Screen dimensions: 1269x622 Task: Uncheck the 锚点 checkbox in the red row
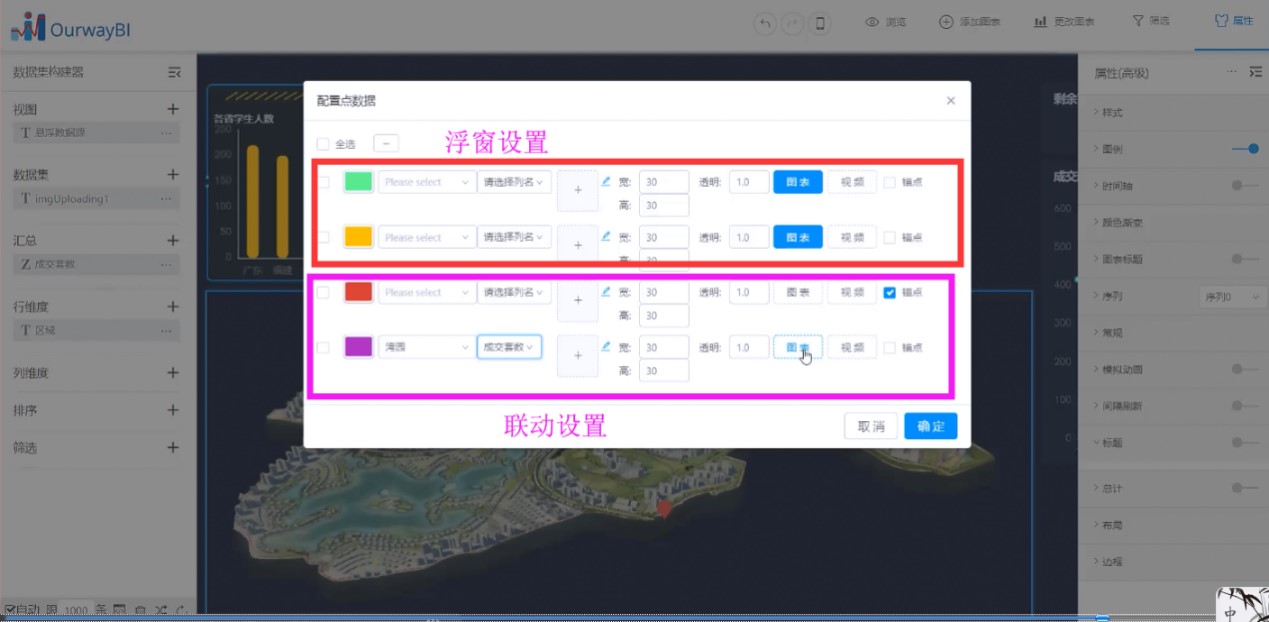(890, 293)
